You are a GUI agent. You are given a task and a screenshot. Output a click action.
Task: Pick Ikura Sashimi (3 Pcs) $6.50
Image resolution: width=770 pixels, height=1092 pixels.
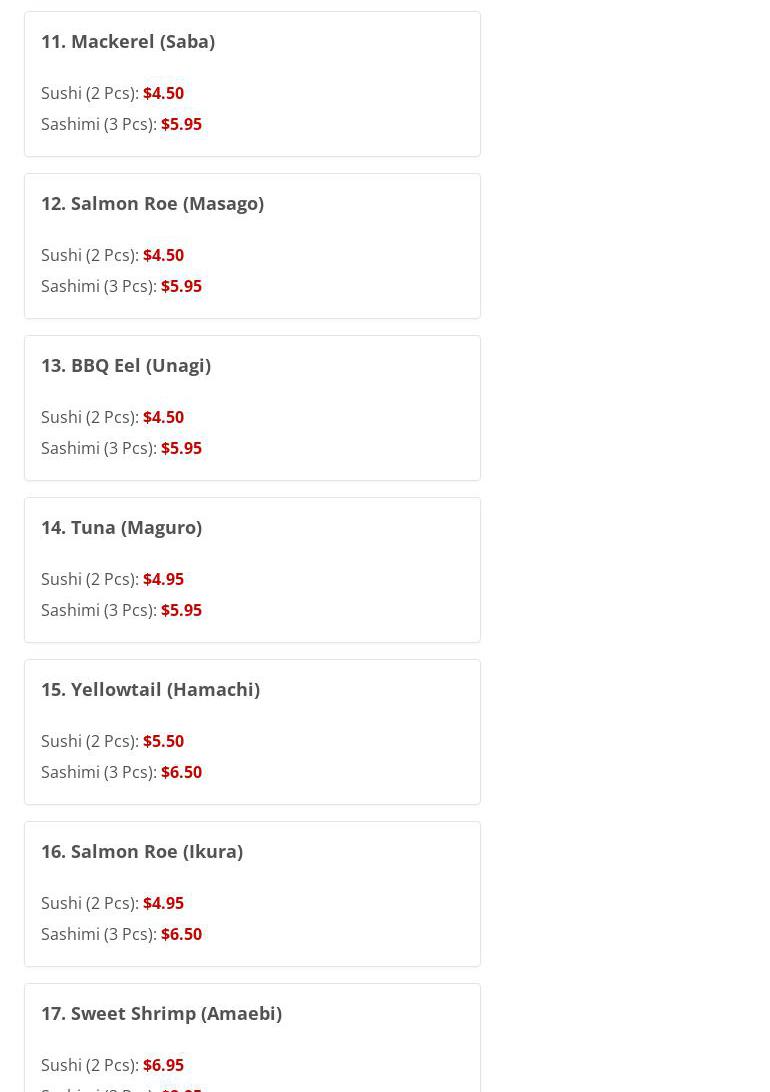tap(121, 934)
